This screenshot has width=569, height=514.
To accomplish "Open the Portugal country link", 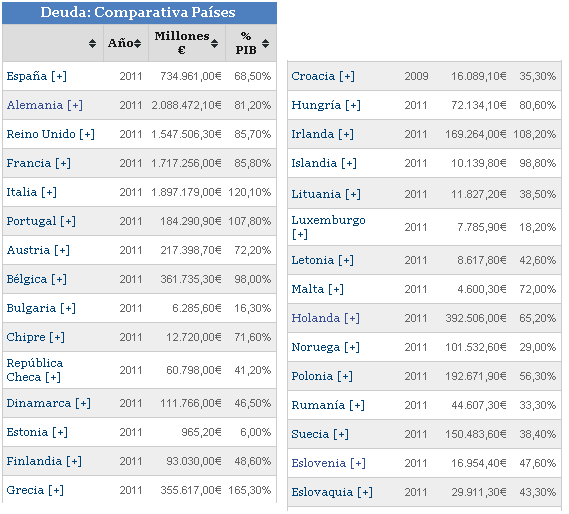I will coord(31,221).
